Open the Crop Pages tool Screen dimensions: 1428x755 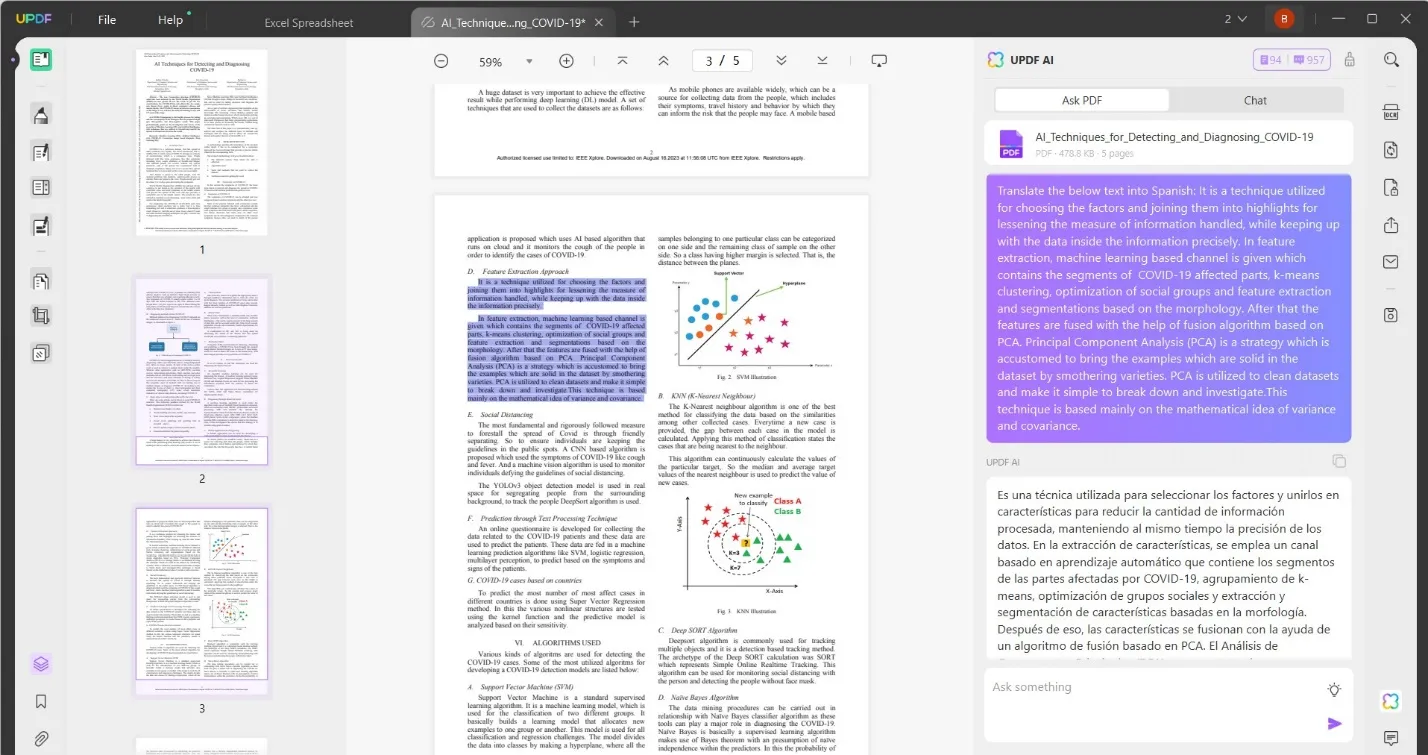pos(41,317)
